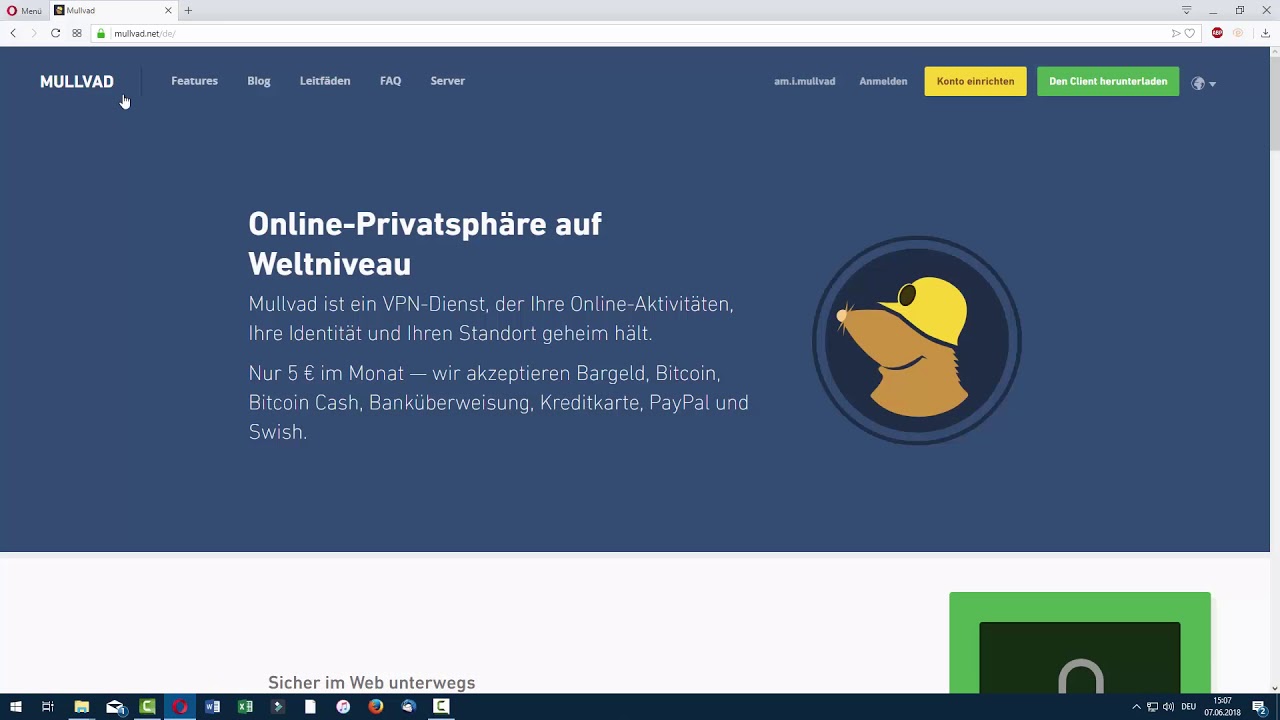Open File Explorer from taskbar
This screenshot has height=720, width=1280.
82,707
